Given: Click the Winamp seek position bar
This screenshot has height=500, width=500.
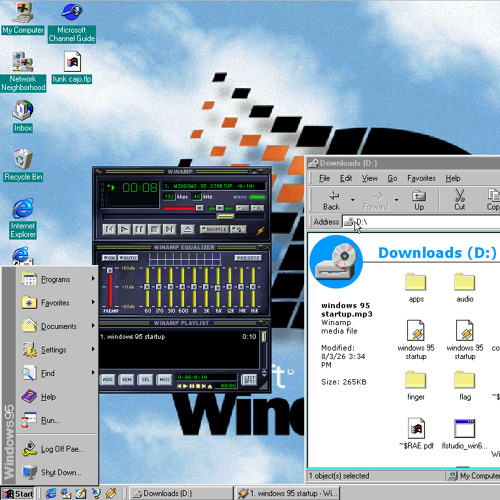Looking at the screenshot, I should (183, 217).
